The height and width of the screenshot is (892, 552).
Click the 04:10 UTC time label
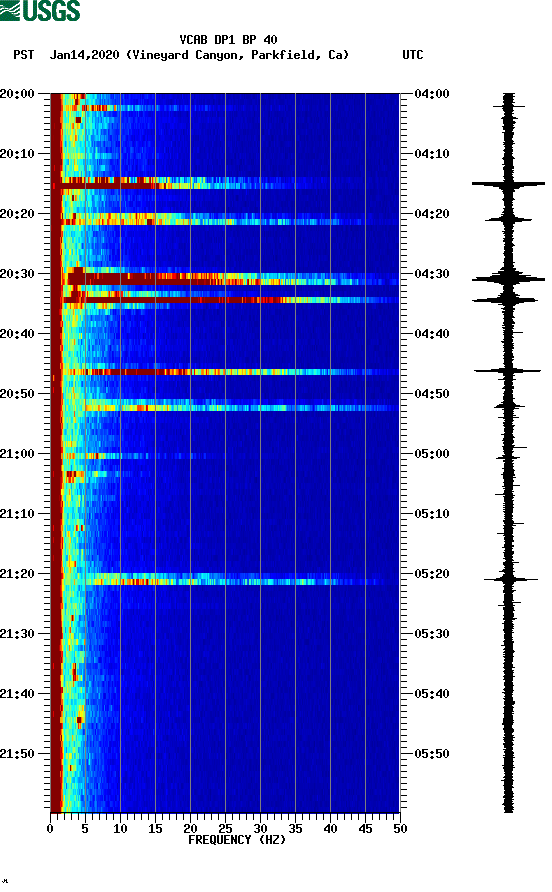(x=432, y=154)
